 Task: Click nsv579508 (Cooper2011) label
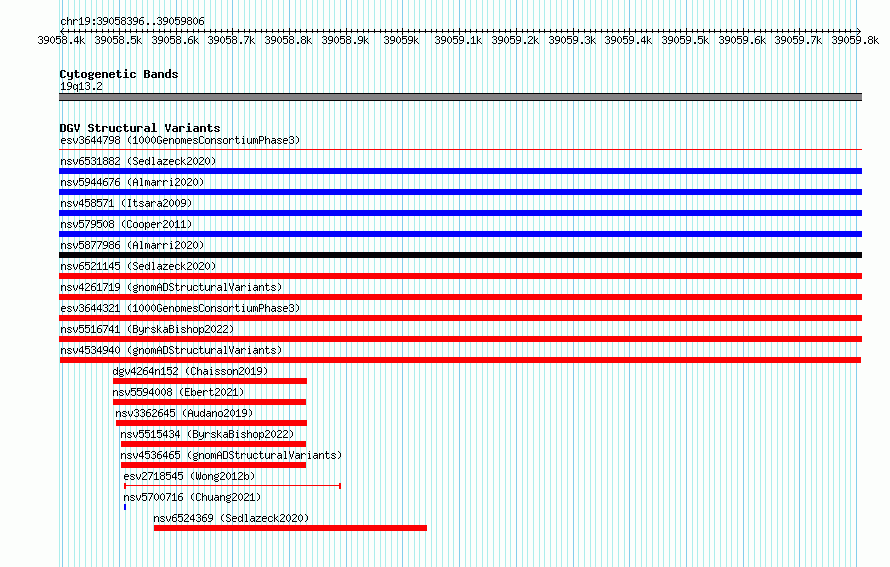(126, 224)
